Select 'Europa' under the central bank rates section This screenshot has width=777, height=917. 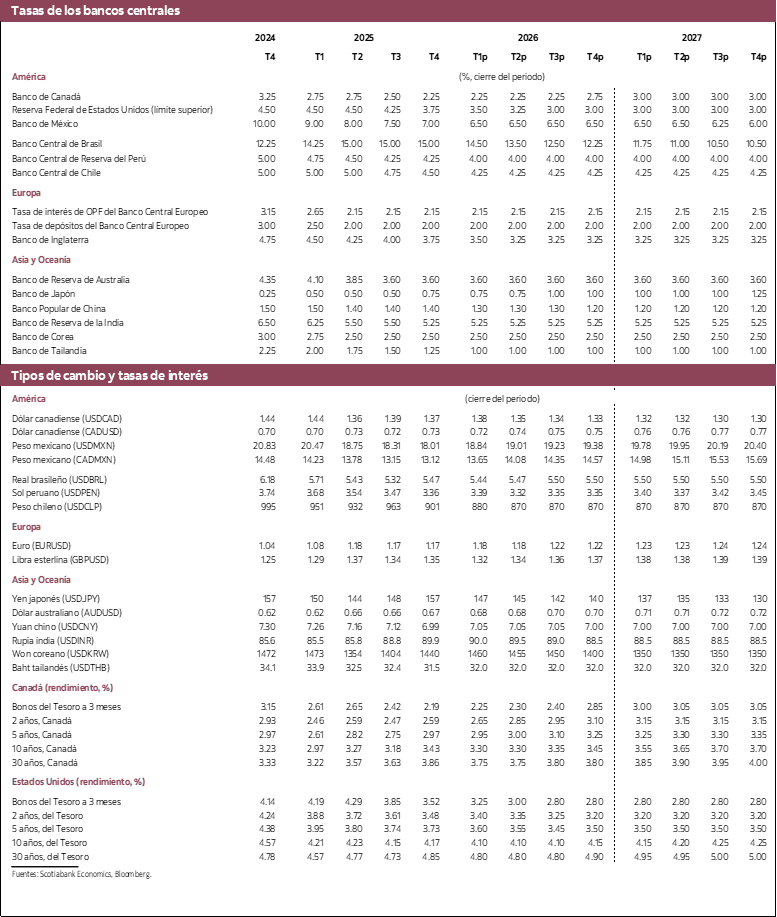click(27, 193)
